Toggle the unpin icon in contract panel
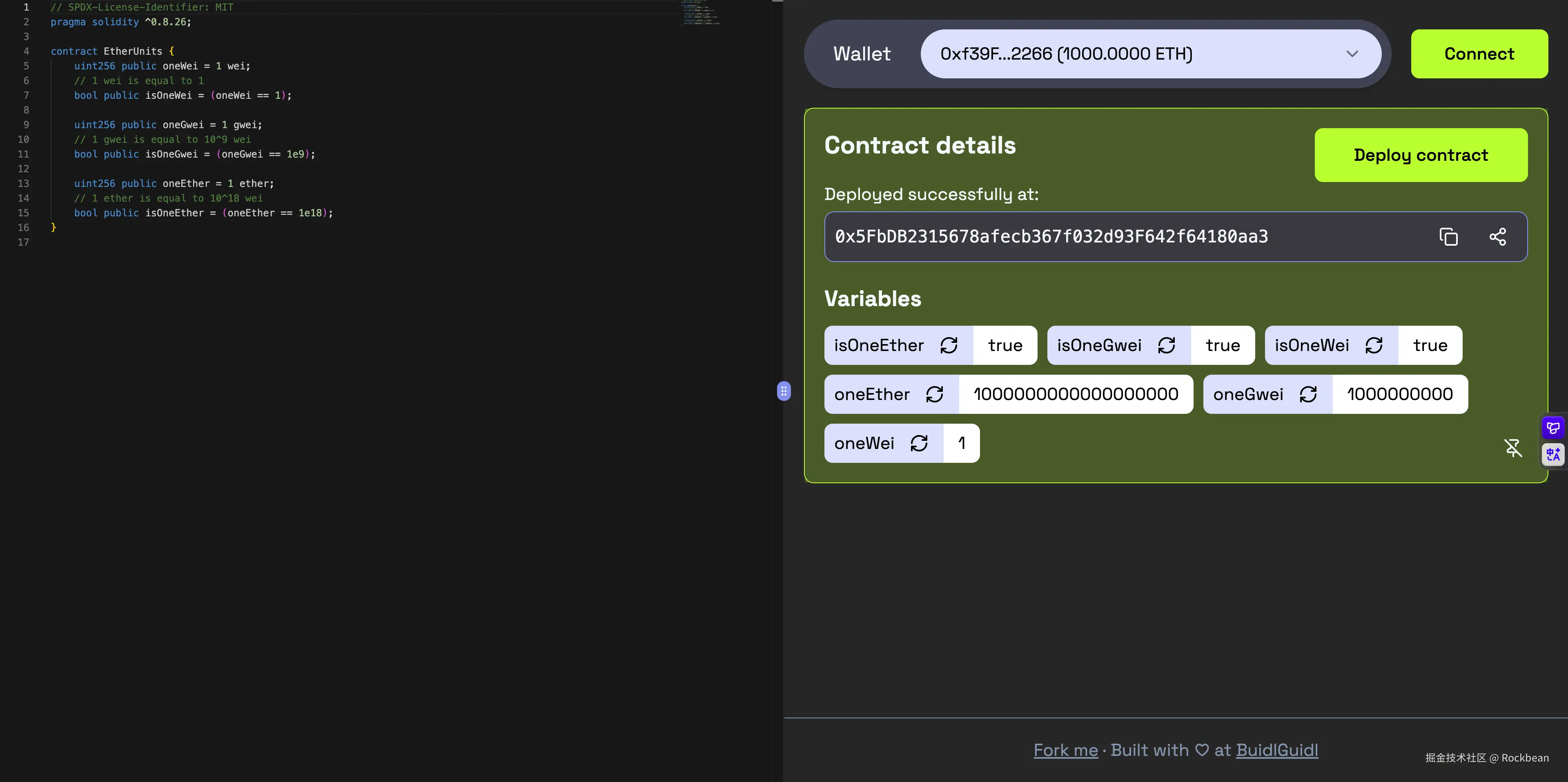This screenshot has height=782, width=1568. (1512, 448)
